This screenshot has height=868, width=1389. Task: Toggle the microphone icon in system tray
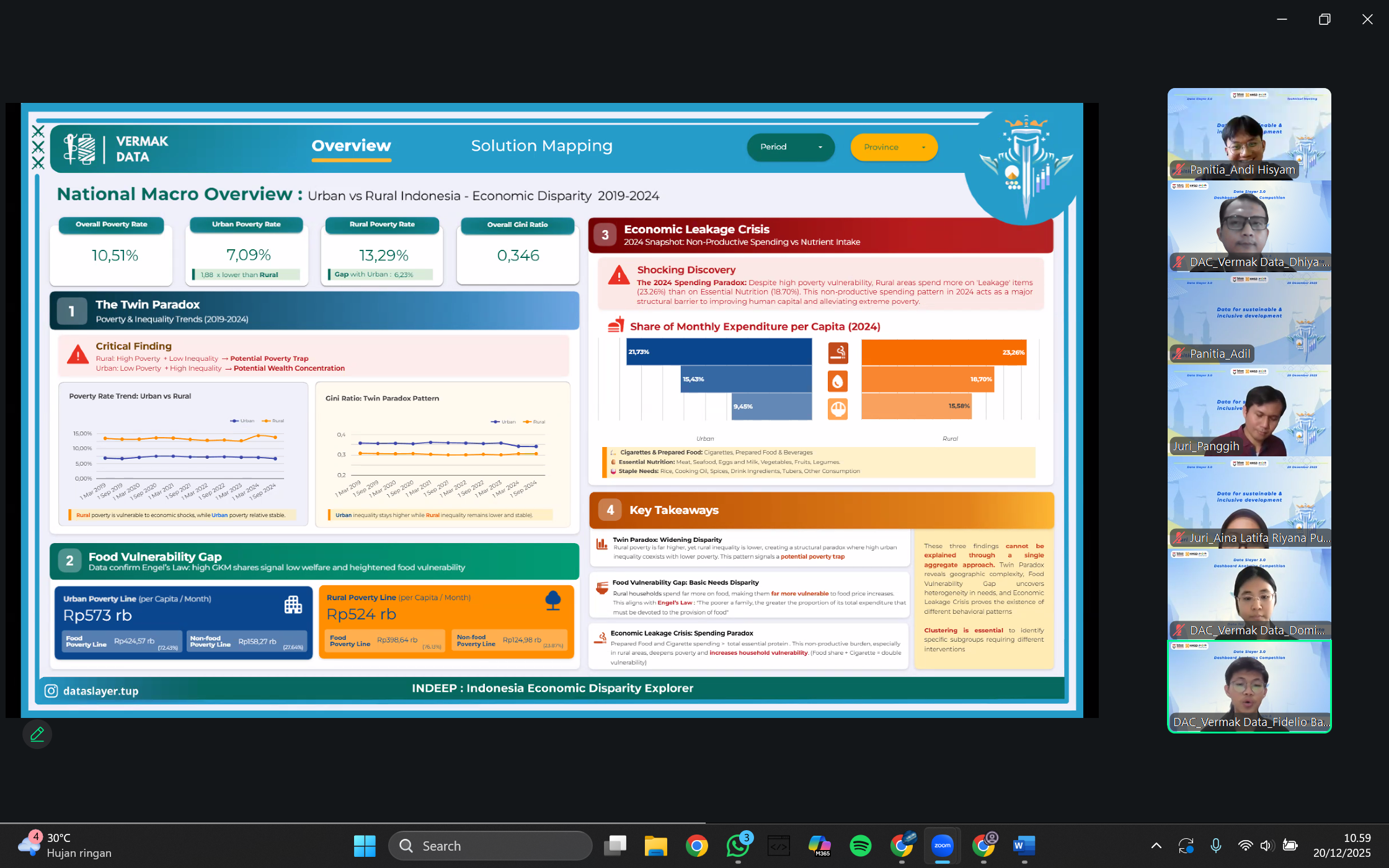pos(1215,846)
